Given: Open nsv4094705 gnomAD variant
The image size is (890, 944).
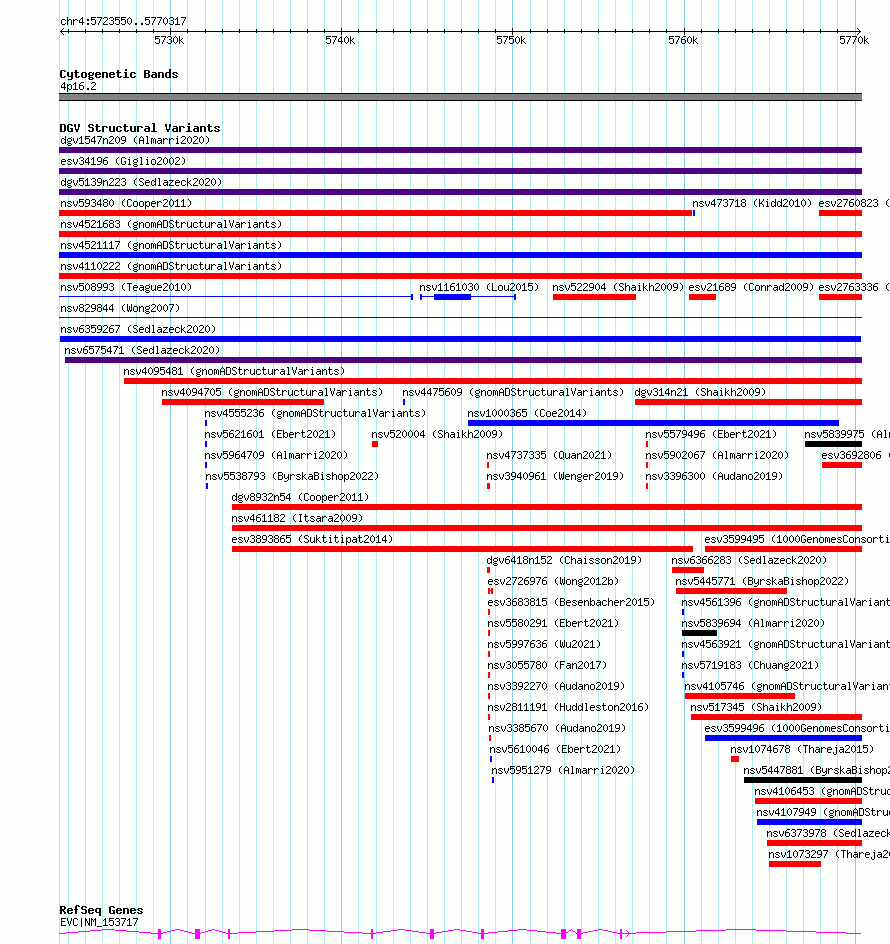Looking at the screenshot, I should [272, 393].
